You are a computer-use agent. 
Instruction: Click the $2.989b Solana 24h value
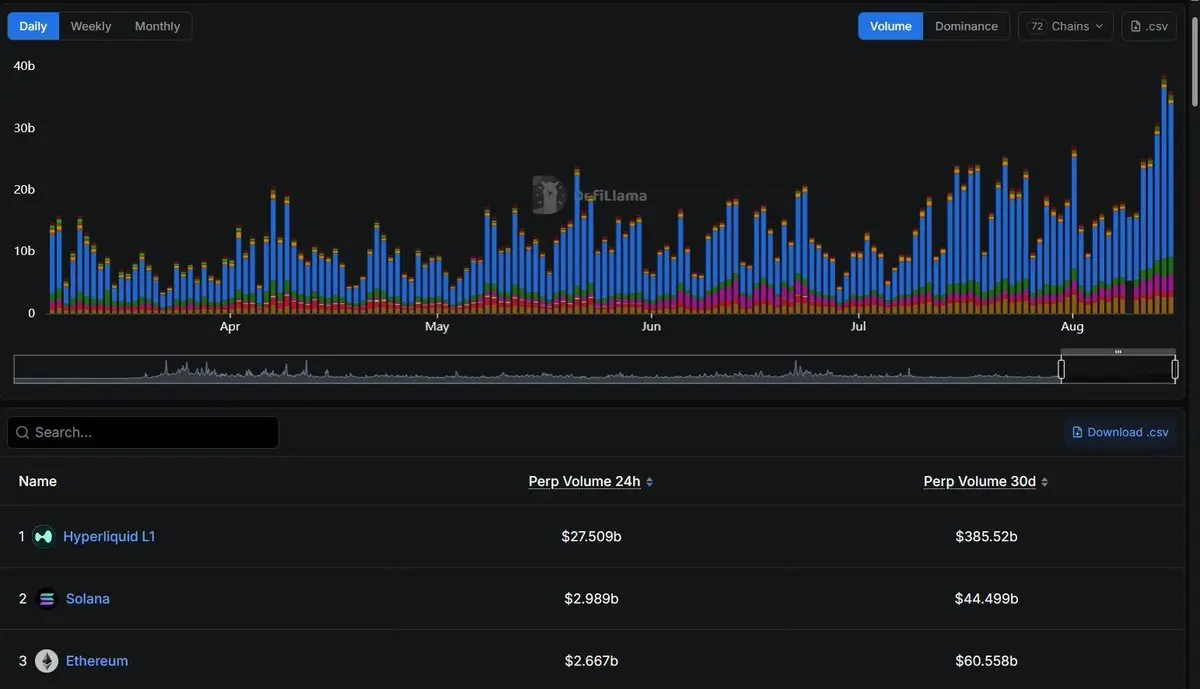(591, 598)
